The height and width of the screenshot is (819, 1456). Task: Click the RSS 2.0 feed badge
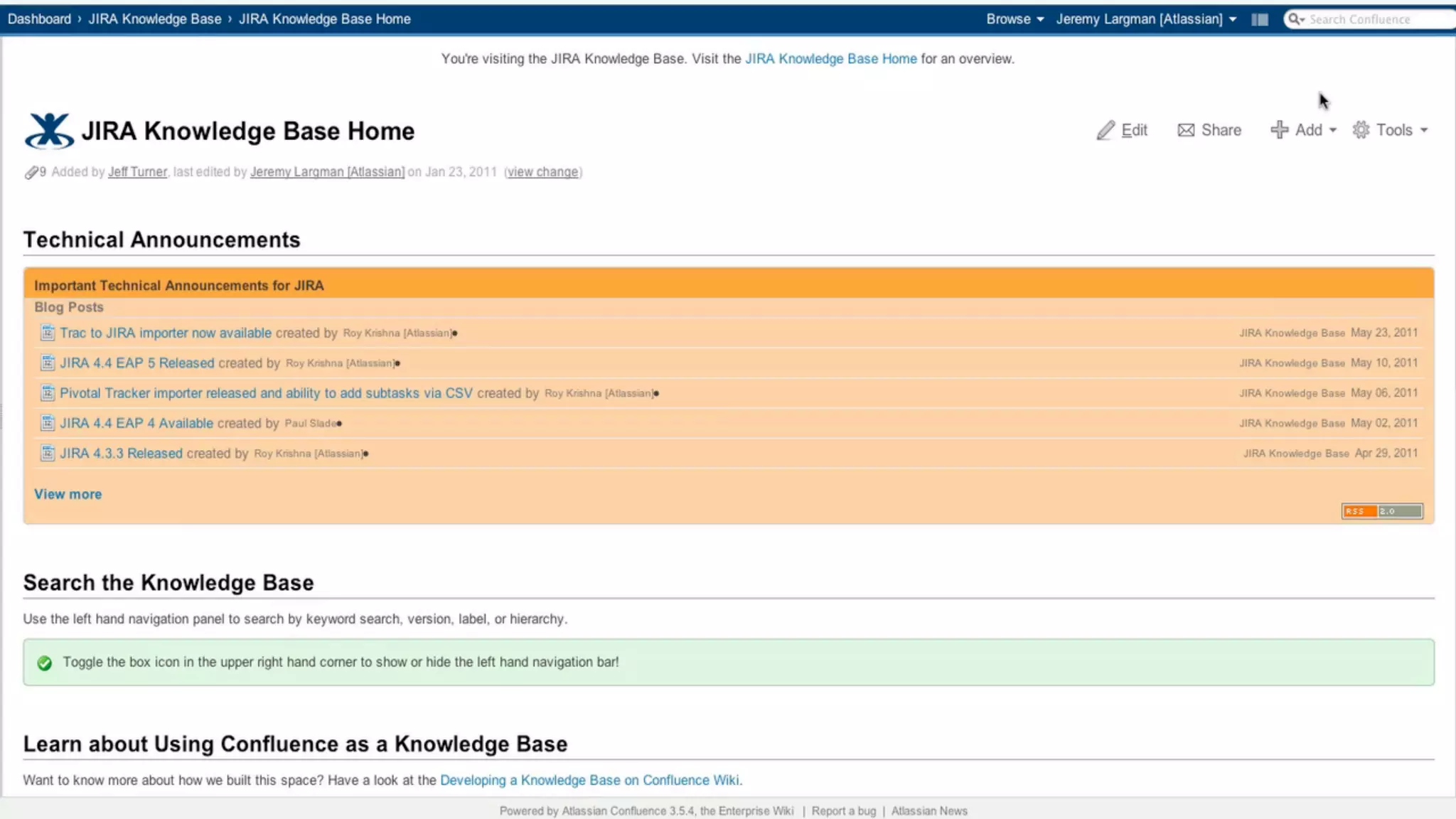pyautogui.click(x=1381, y=511)
